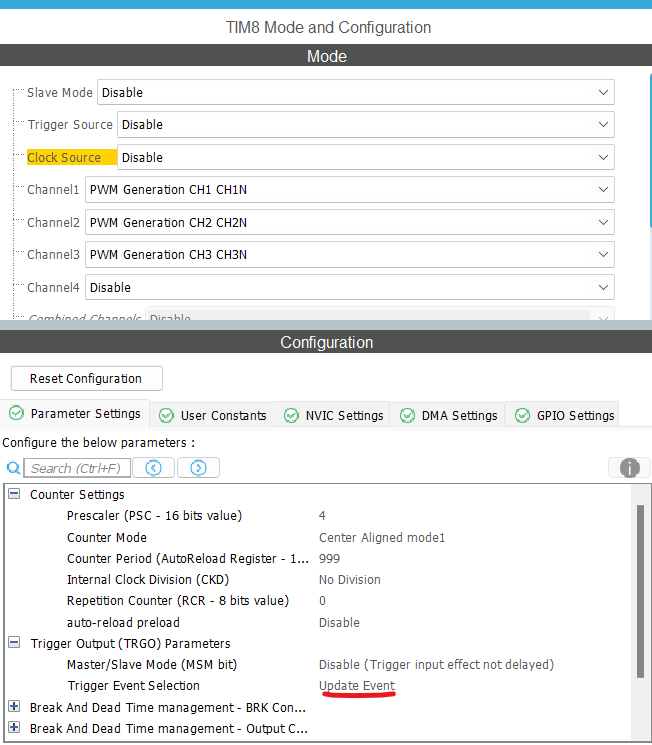Switch to NVIC Settings tab
This screenshot has height=745, width=652.
point(334,416)
